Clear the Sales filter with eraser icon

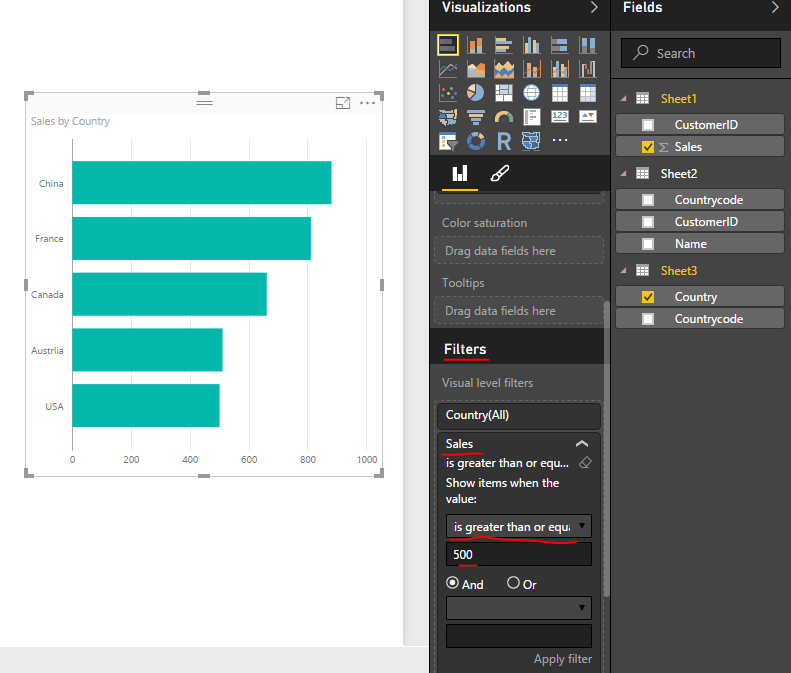tap(585, 463)
